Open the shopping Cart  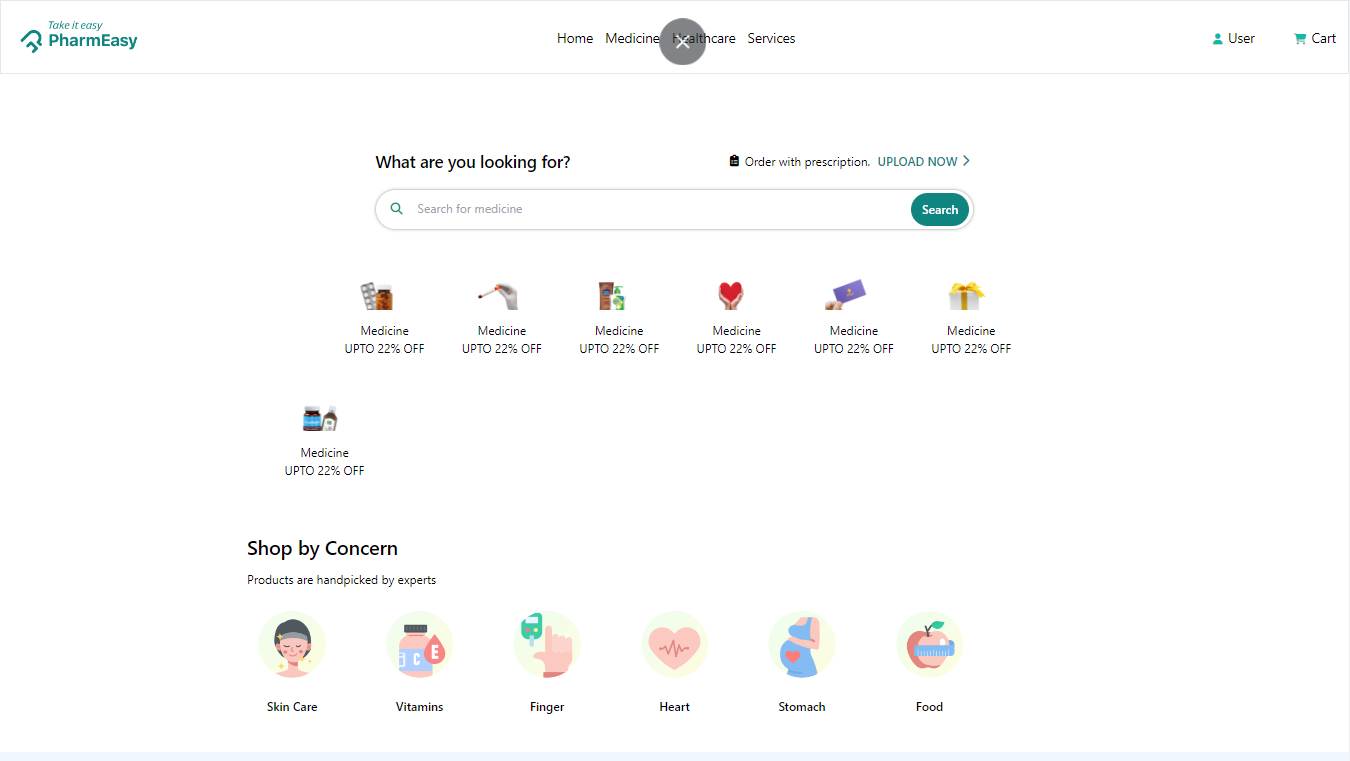tap(1314, 39)
